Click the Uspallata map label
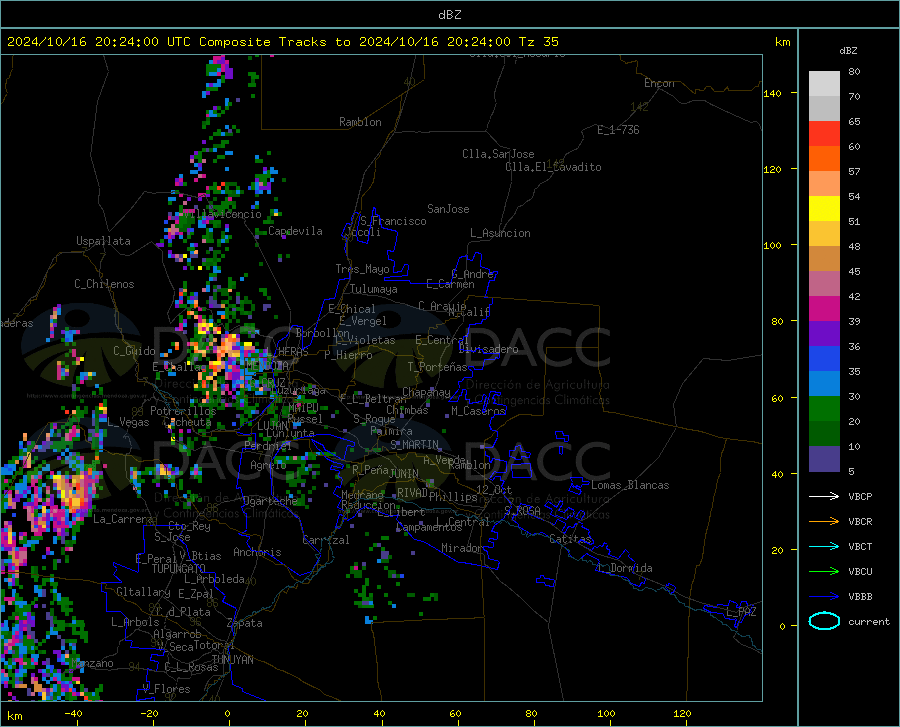 coord(103,242)
